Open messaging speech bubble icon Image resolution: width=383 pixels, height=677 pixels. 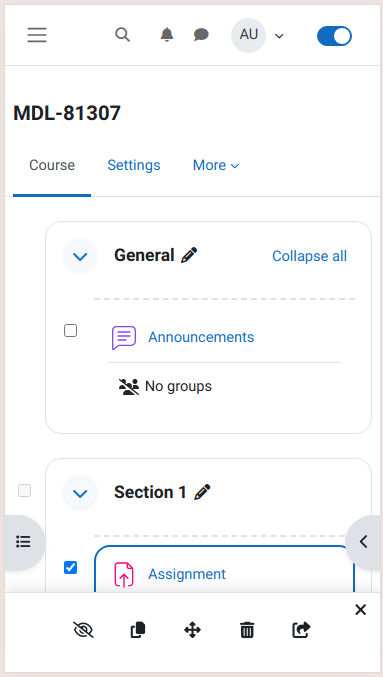[201, 35]
